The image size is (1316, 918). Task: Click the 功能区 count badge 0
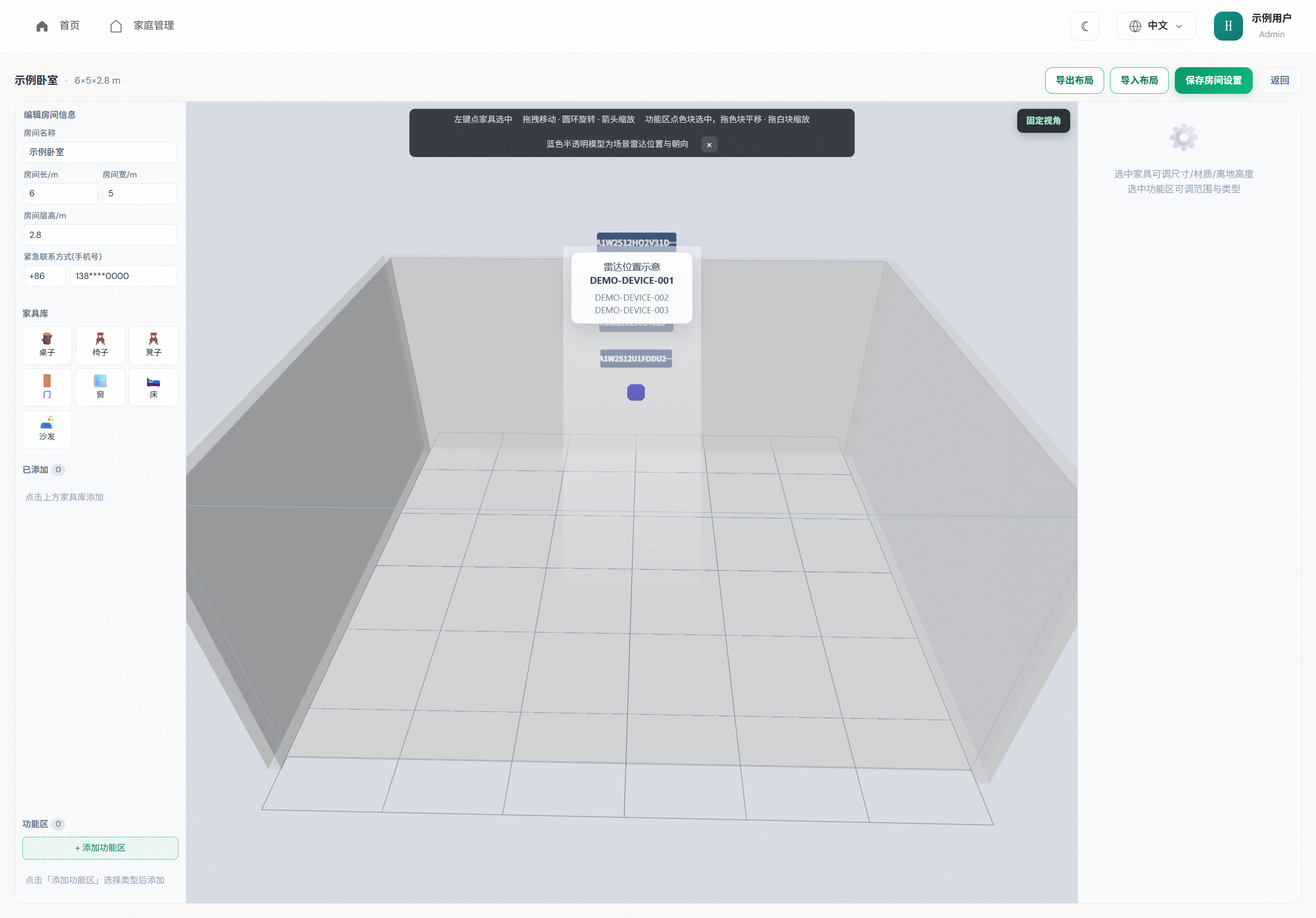pos(58,824)
